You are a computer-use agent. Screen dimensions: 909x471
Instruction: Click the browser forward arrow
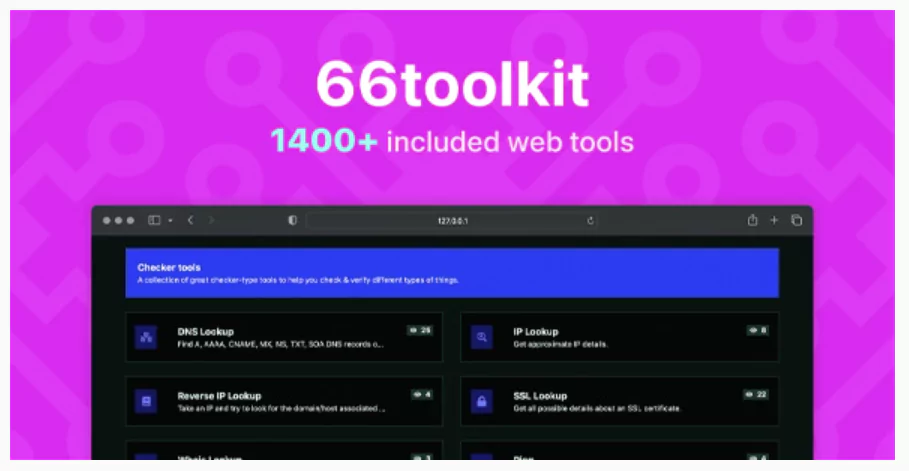211,220
